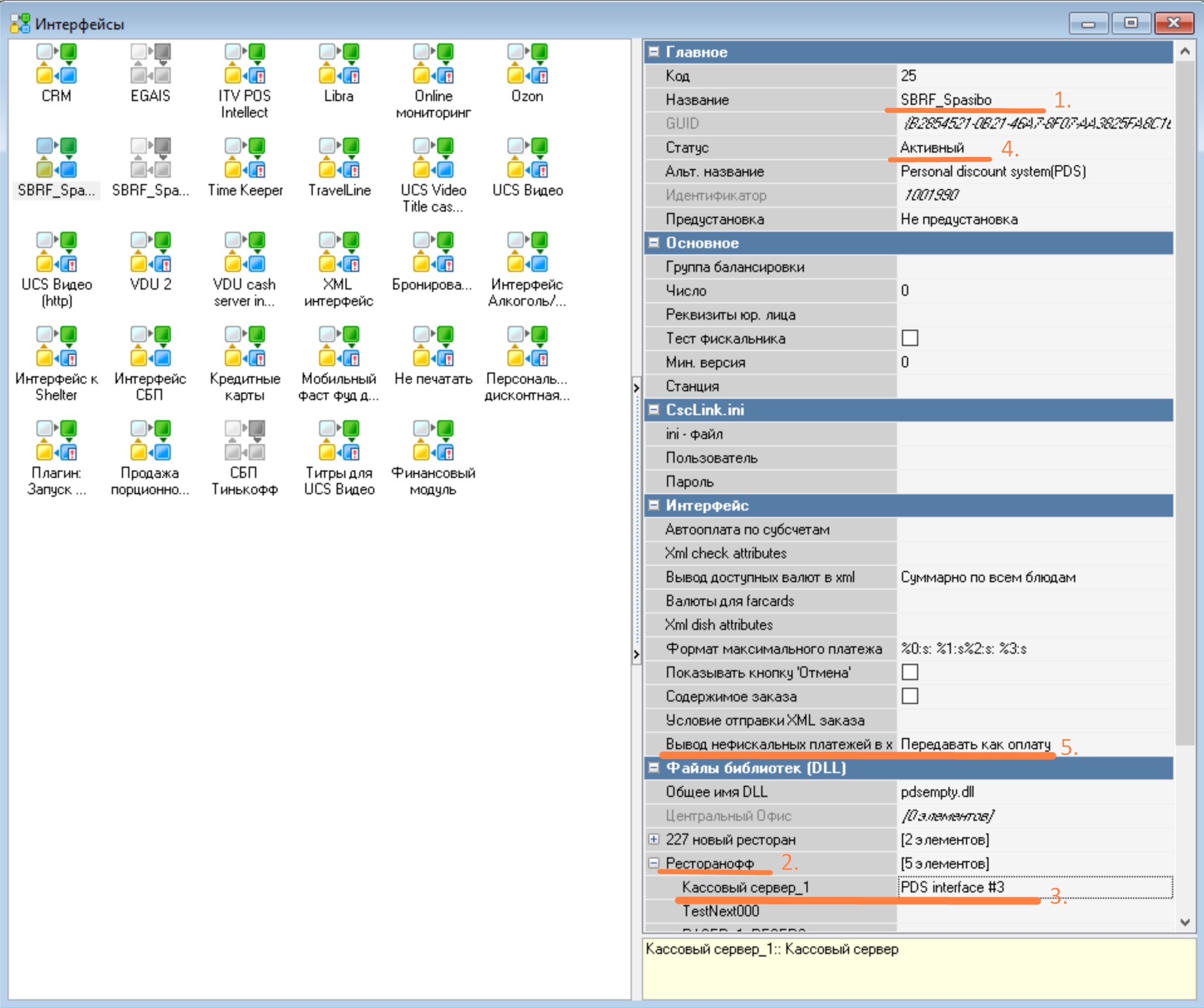Check the Содержимое заказа checkbox
The height and width of the screenshot is (1008, 1204).
[909, 696]
